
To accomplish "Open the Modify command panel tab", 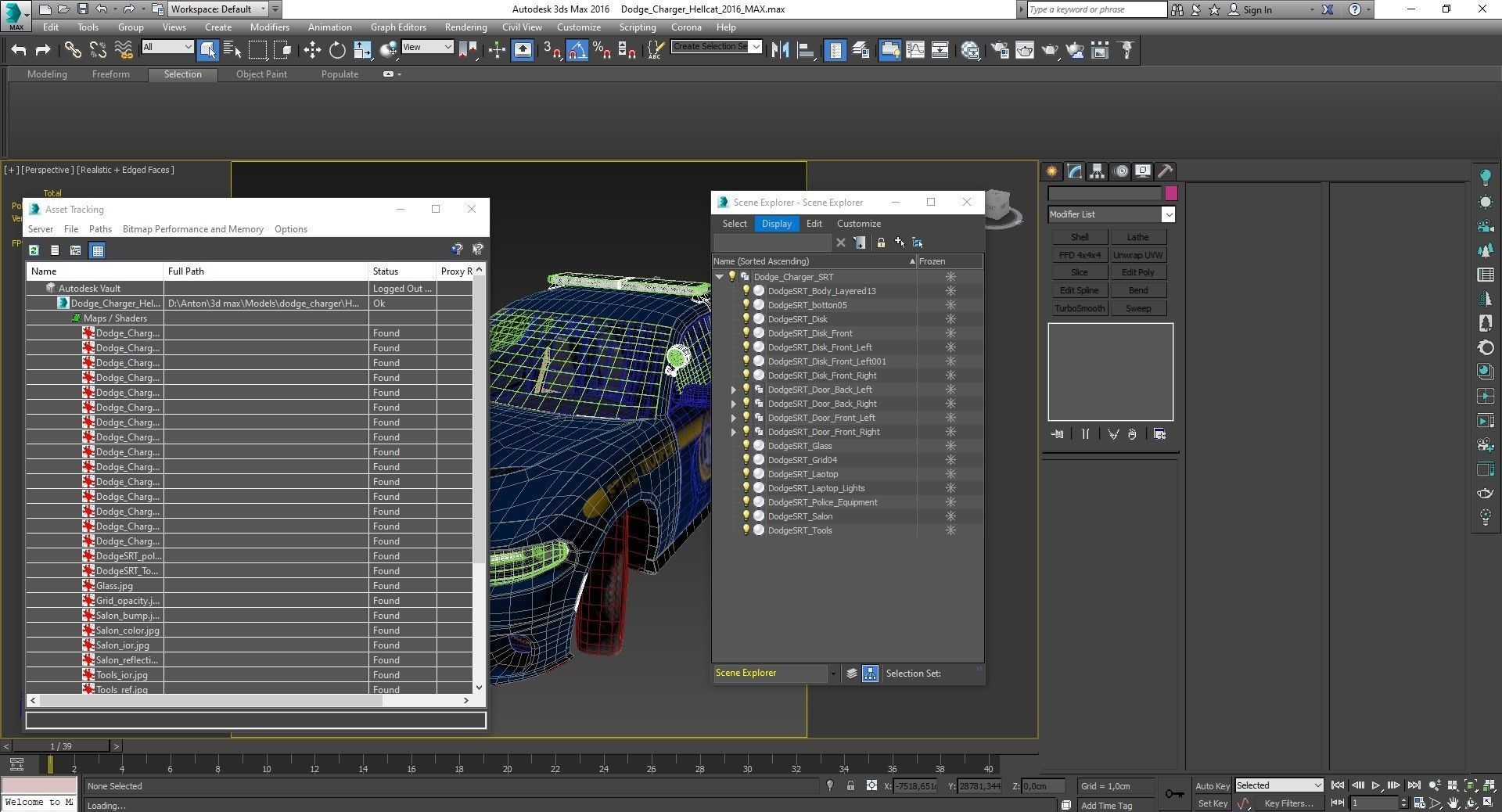I will point(1075,171).
